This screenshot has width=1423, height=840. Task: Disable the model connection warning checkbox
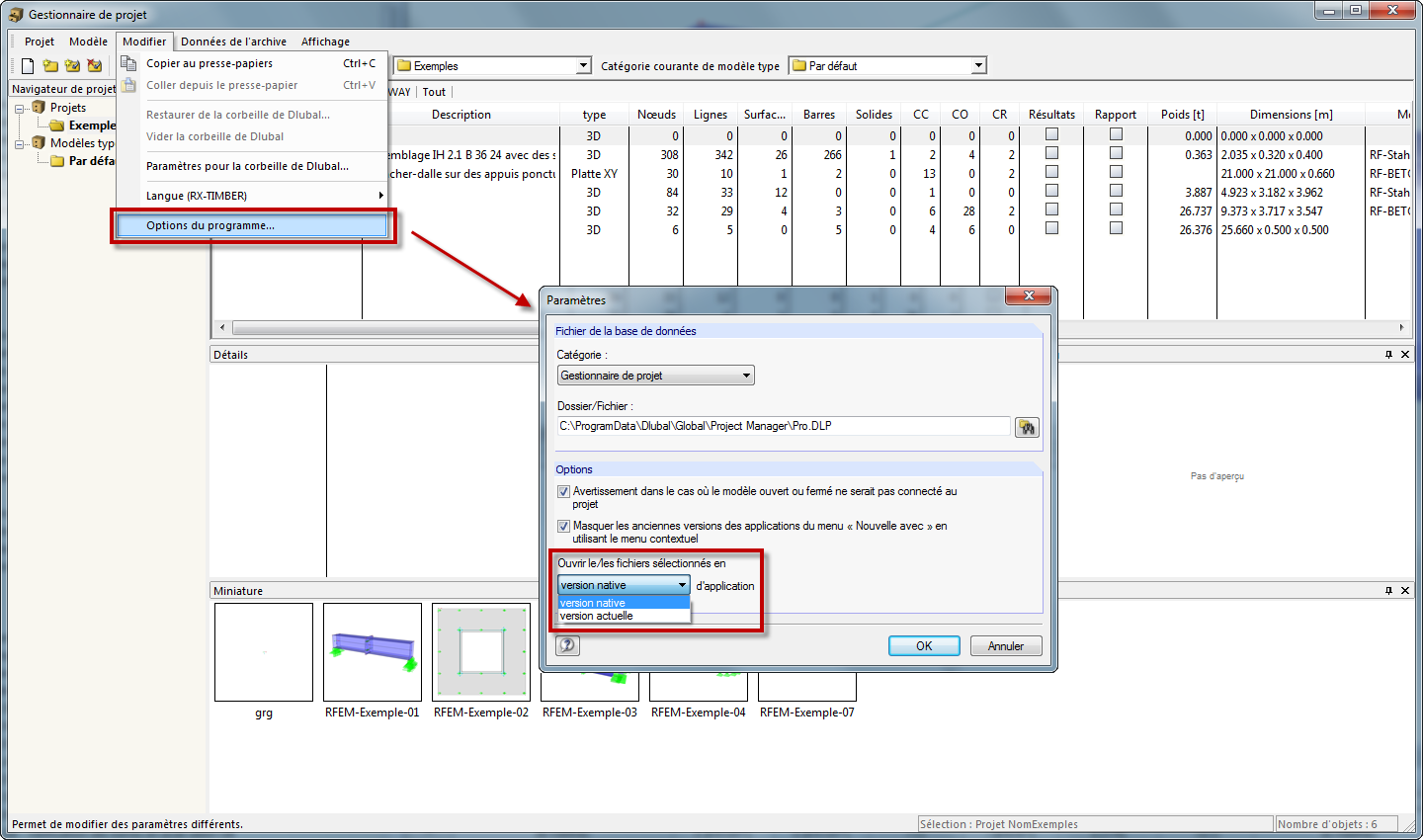click(x=563, y=491)
